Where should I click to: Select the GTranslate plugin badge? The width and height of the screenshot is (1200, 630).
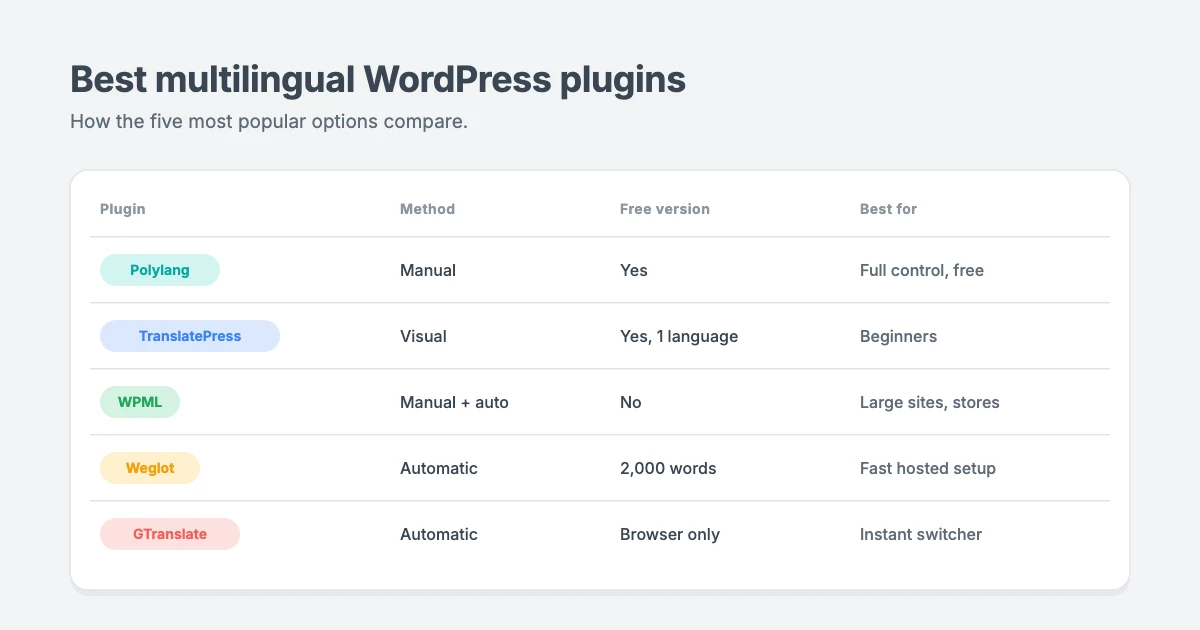pos(170,534)
